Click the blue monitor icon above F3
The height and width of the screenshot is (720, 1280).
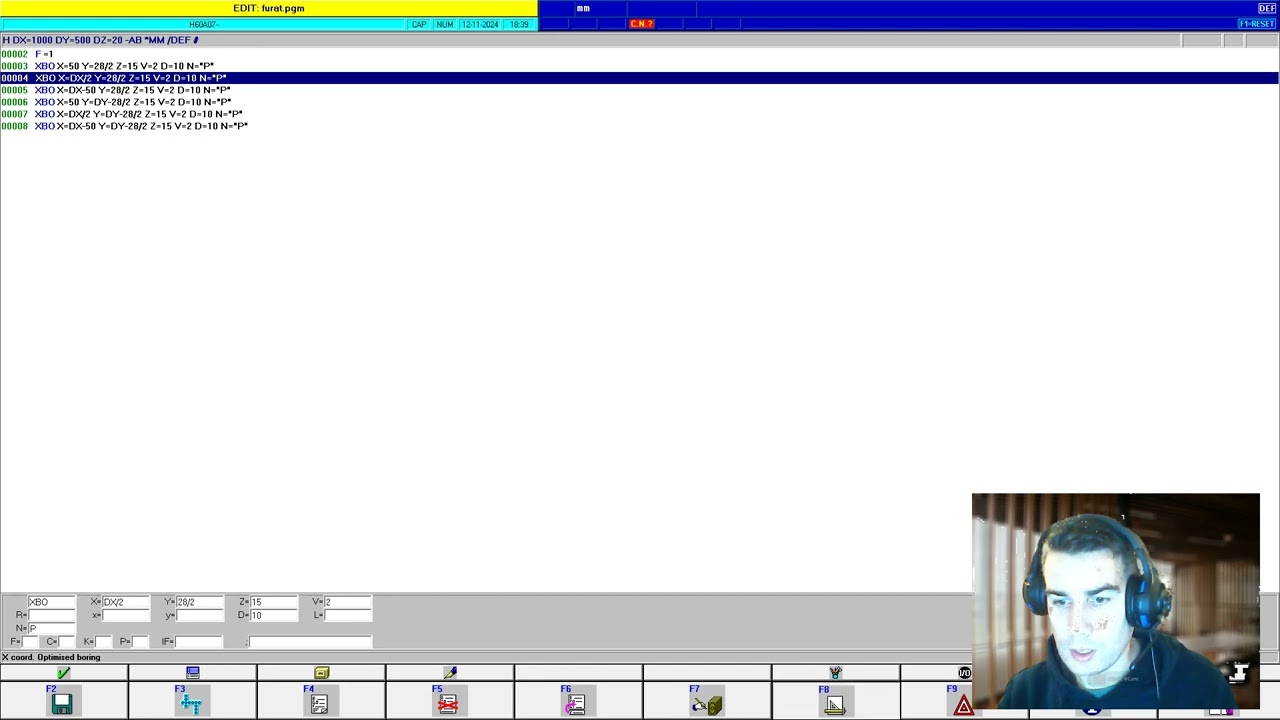point(193,673)
